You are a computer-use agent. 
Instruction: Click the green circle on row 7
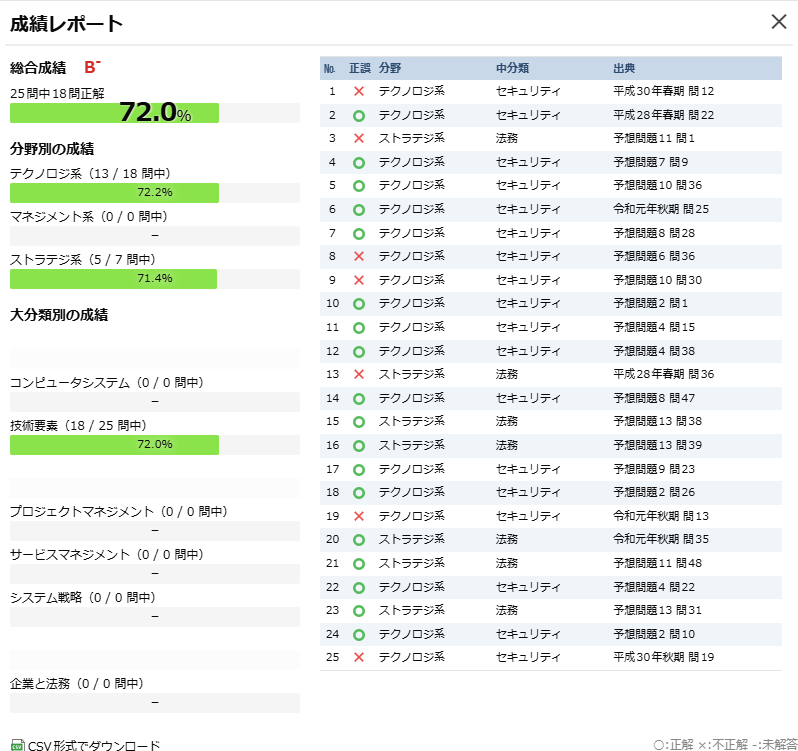359,234
